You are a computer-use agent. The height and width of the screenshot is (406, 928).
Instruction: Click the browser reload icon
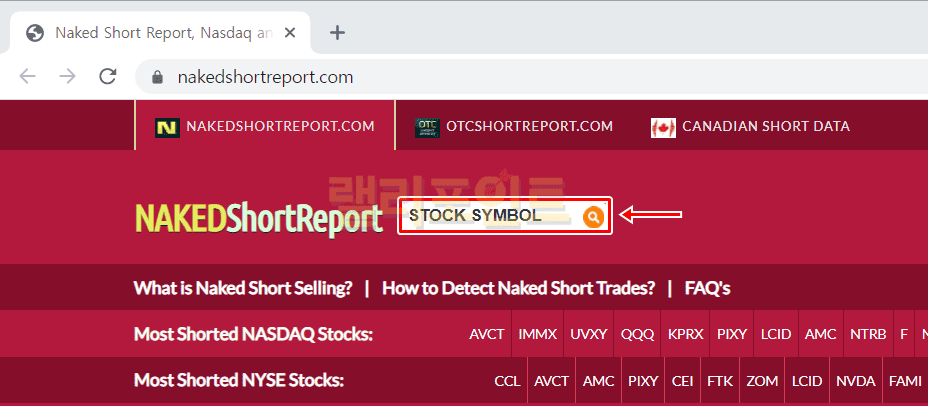point(107,77)
